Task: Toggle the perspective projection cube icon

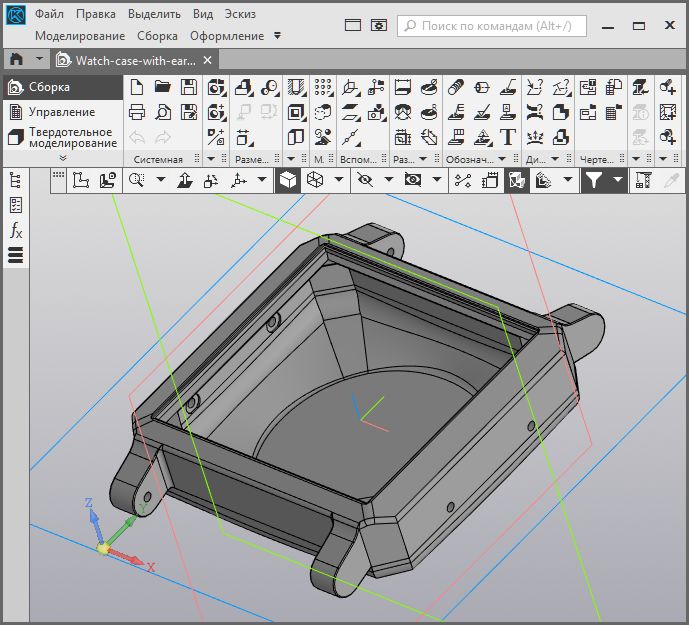Action: 517,180
